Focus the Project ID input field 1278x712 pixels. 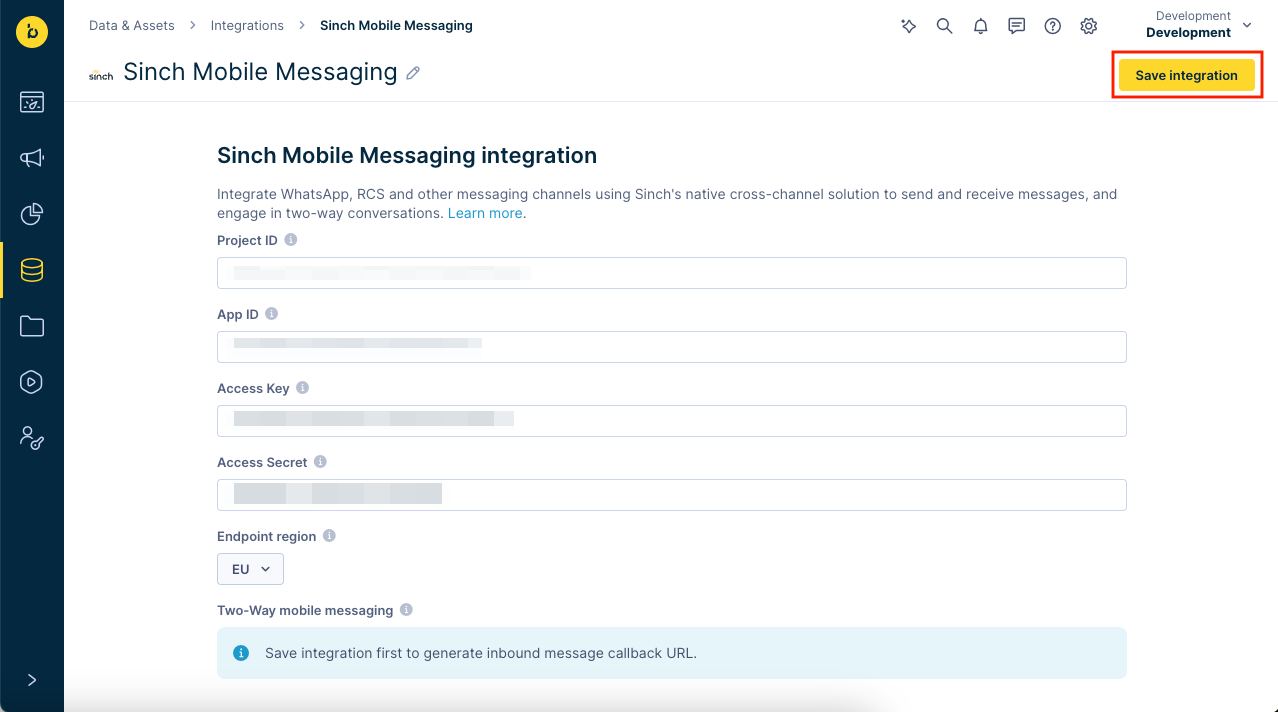672,273
